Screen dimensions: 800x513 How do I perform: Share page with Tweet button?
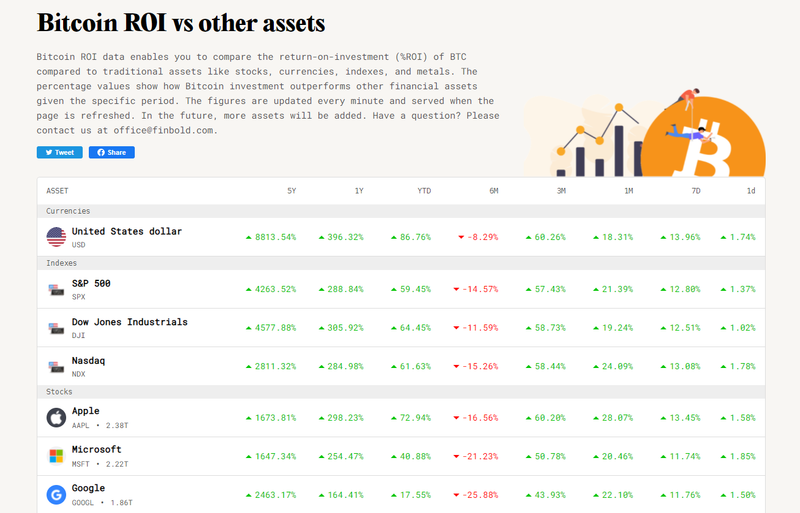click(60, 152)
